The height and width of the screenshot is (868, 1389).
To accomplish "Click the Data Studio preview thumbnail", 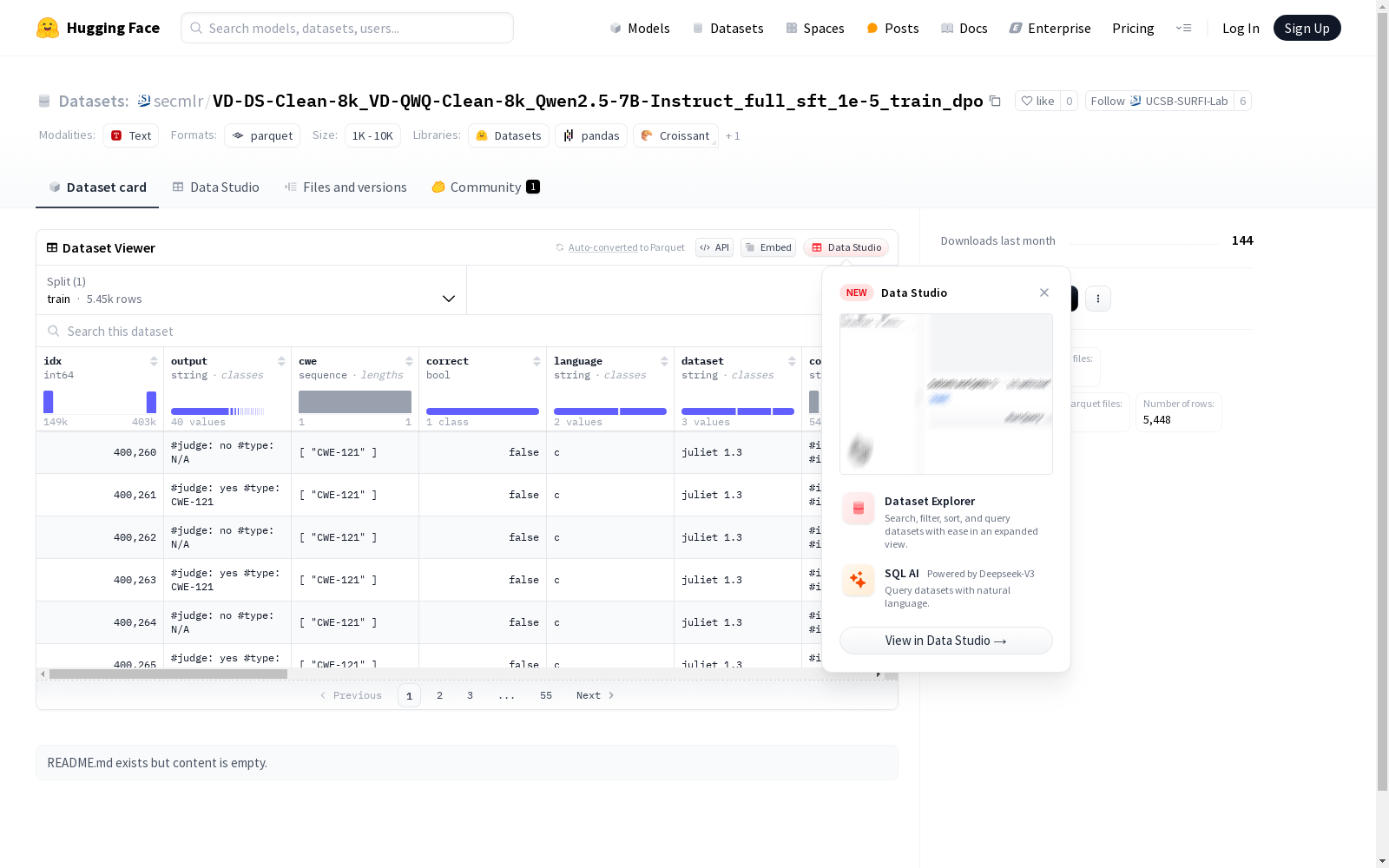I will 946,394.
